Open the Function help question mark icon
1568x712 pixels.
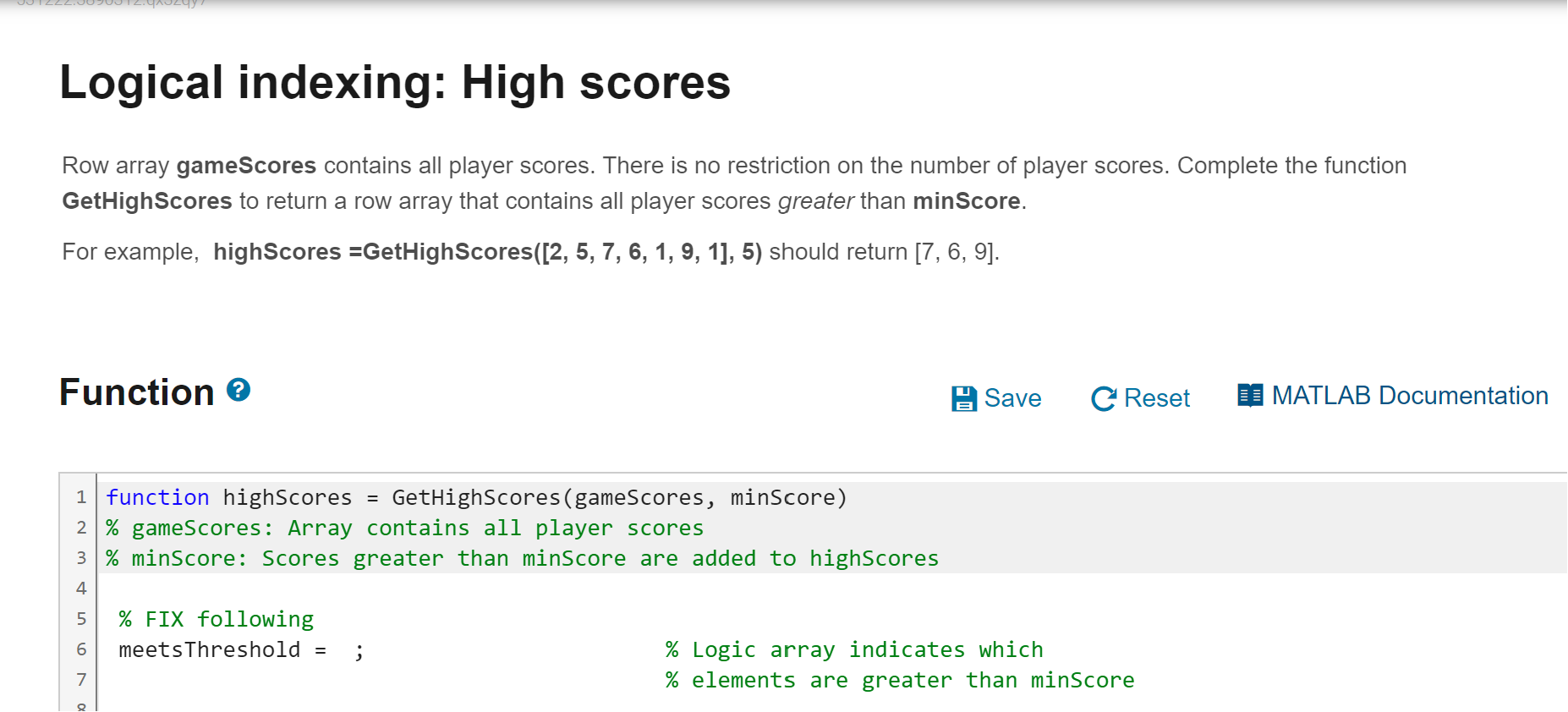click(x=238, y=390)
